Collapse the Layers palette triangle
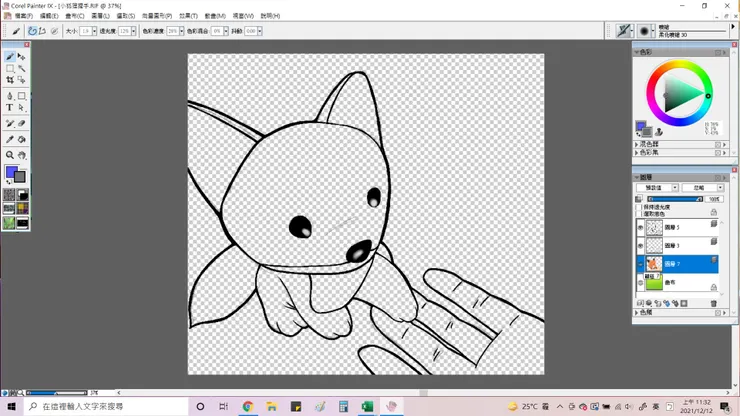Screen dimensions: 740x416 (637, 177)
